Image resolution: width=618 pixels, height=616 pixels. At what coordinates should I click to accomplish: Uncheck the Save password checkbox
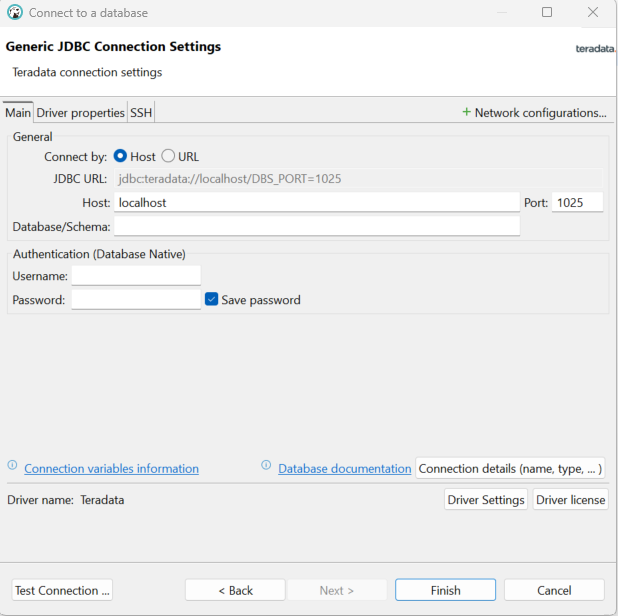click(x=212, y=300)
